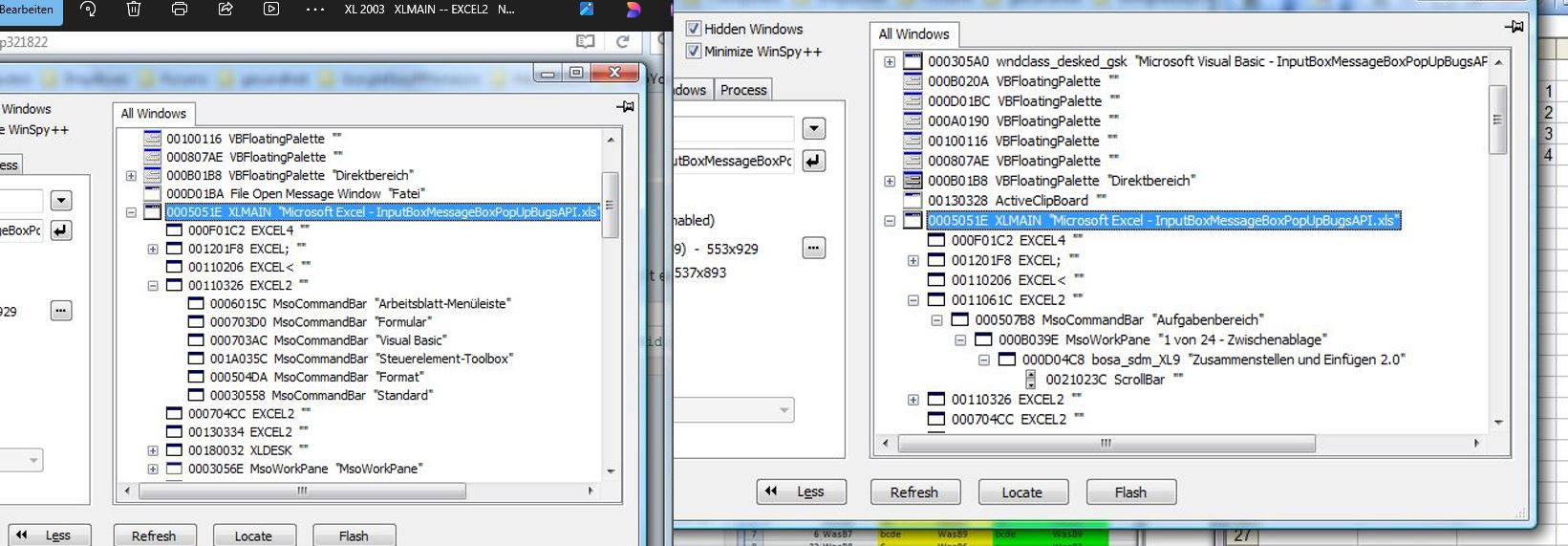Click text field containing InputBoxMessageBox text
The height and width of the screenshot is (546, 1568).
(x=735, y=161)
